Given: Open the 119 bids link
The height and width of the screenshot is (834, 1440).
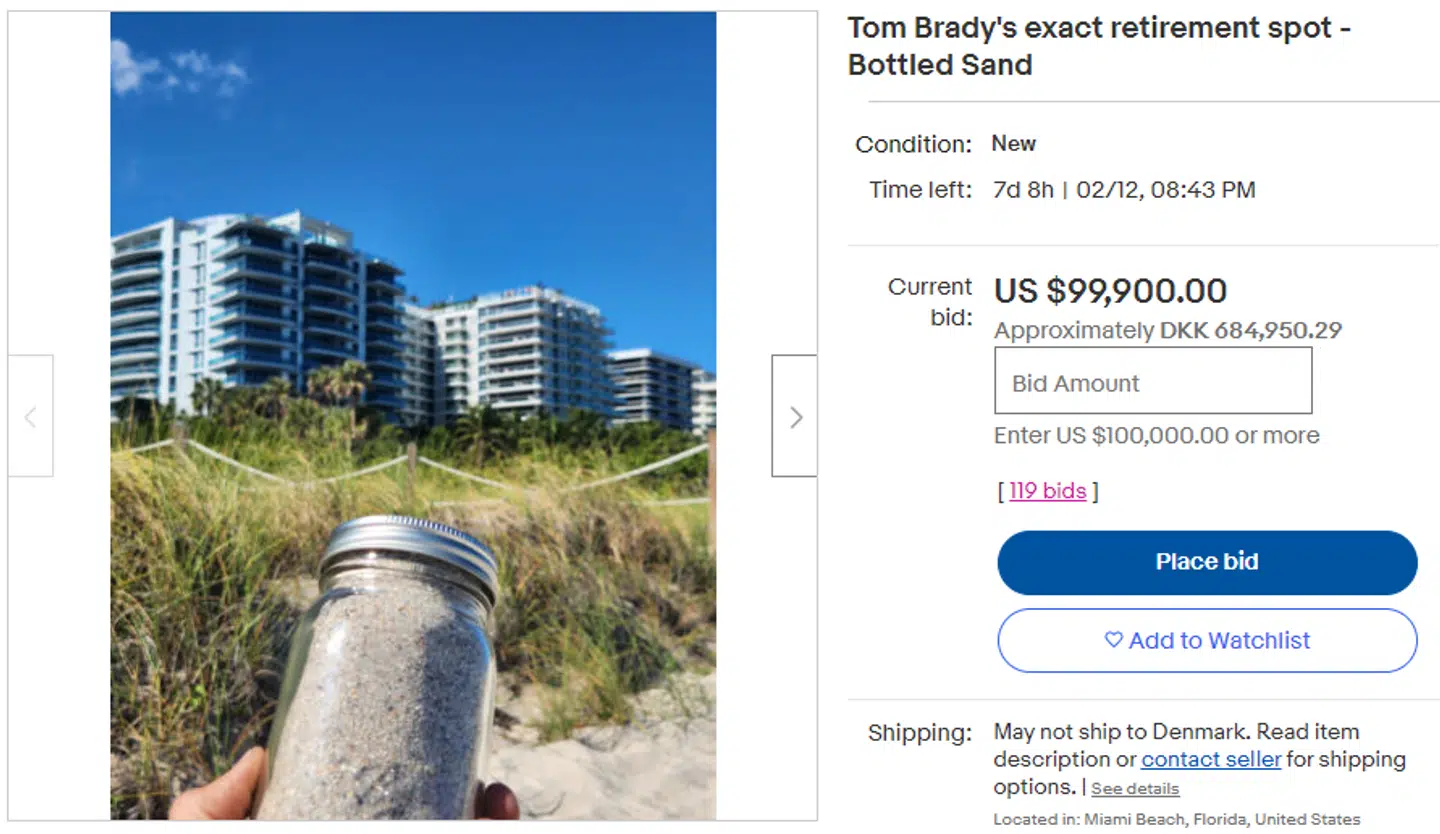Looking at the screenshot, I should (x=1047, y=491).
